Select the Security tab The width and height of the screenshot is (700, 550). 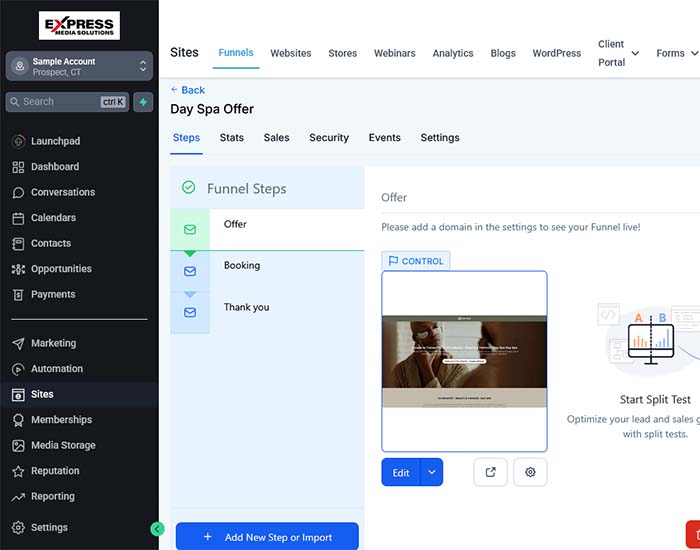[329, 138]
